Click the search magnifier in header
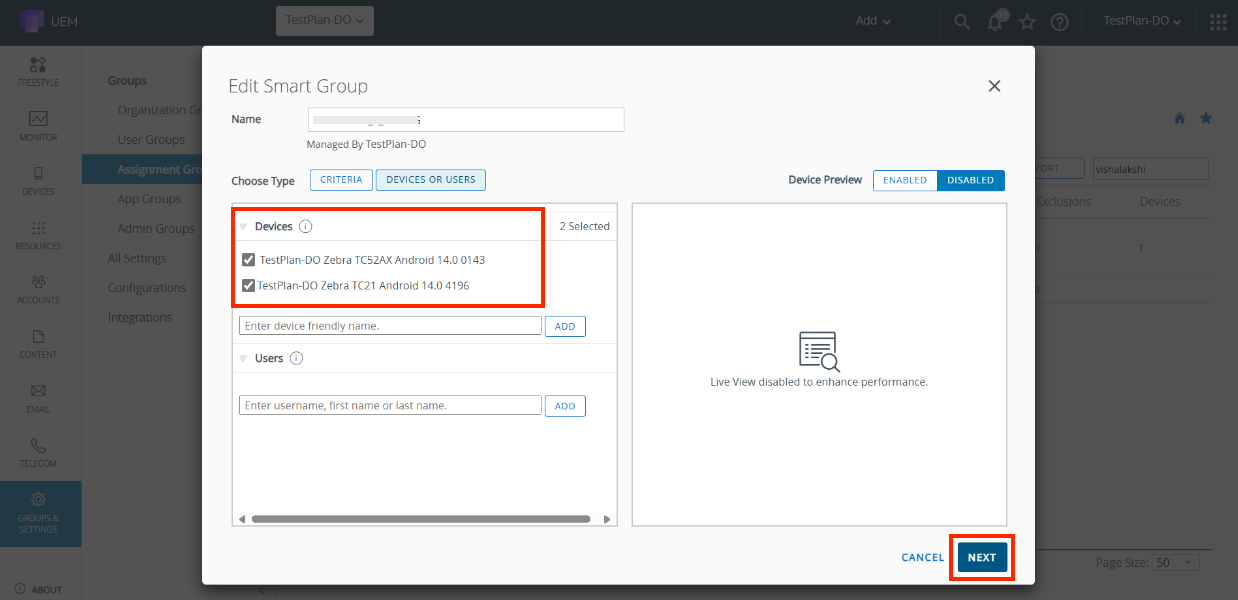The height and width of the screenshot is (600, 1238). tap(962, 22)
